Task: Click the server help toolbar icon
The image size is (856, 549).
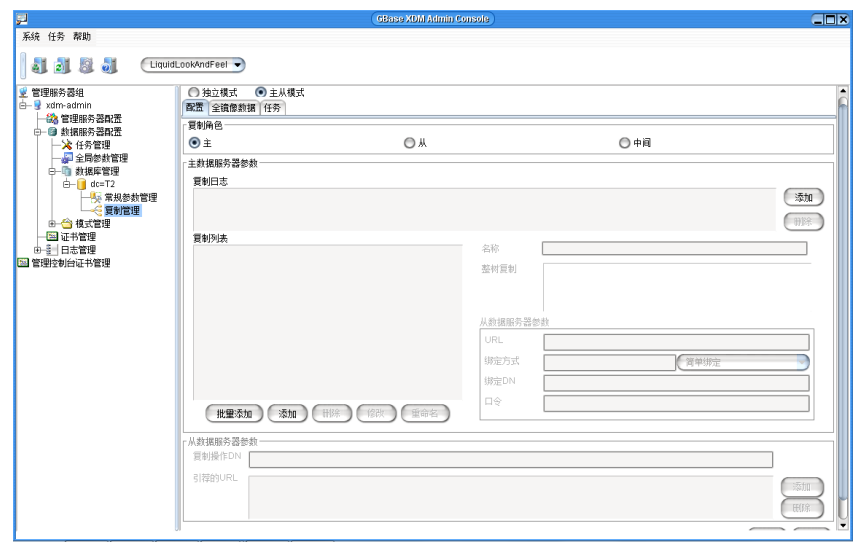Action: point(110,65)
